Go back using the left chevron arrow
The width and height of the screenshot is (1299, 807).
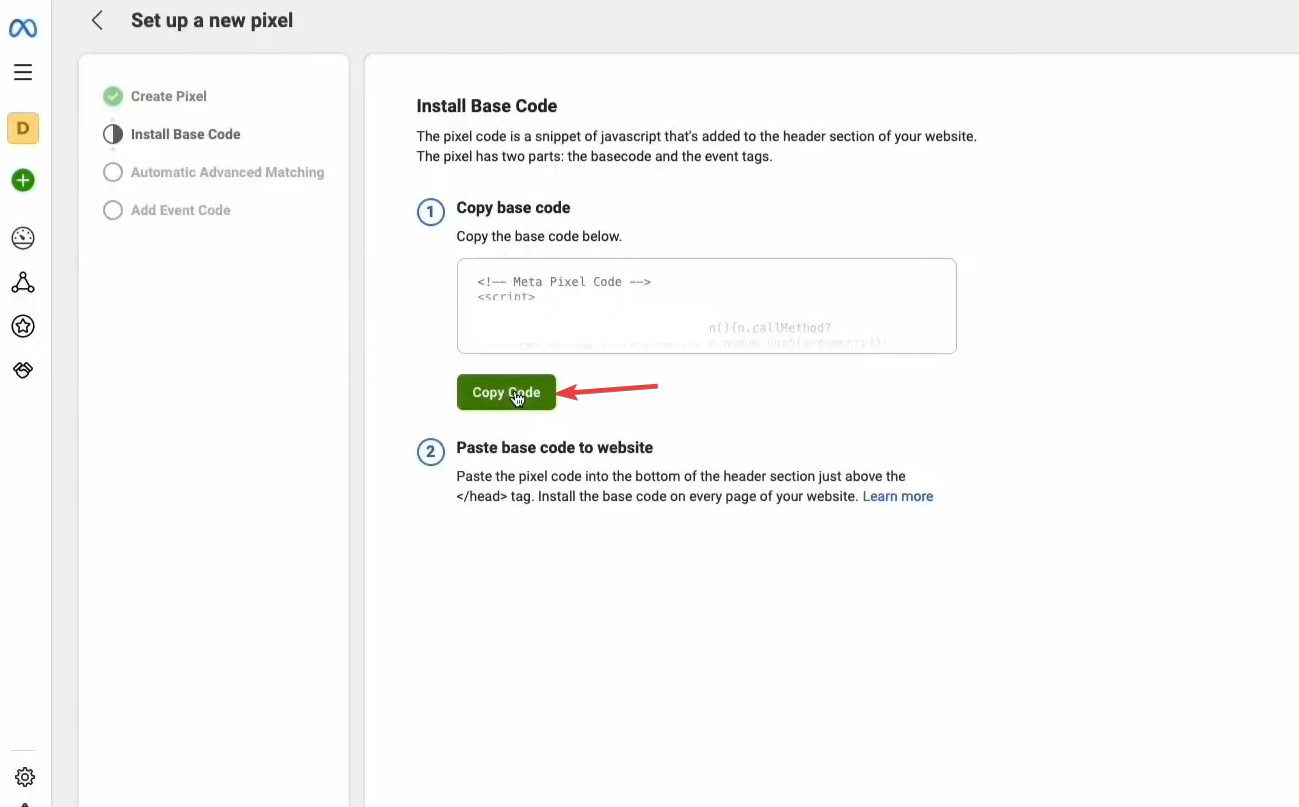pyautogui.click(x=97, y=20)
